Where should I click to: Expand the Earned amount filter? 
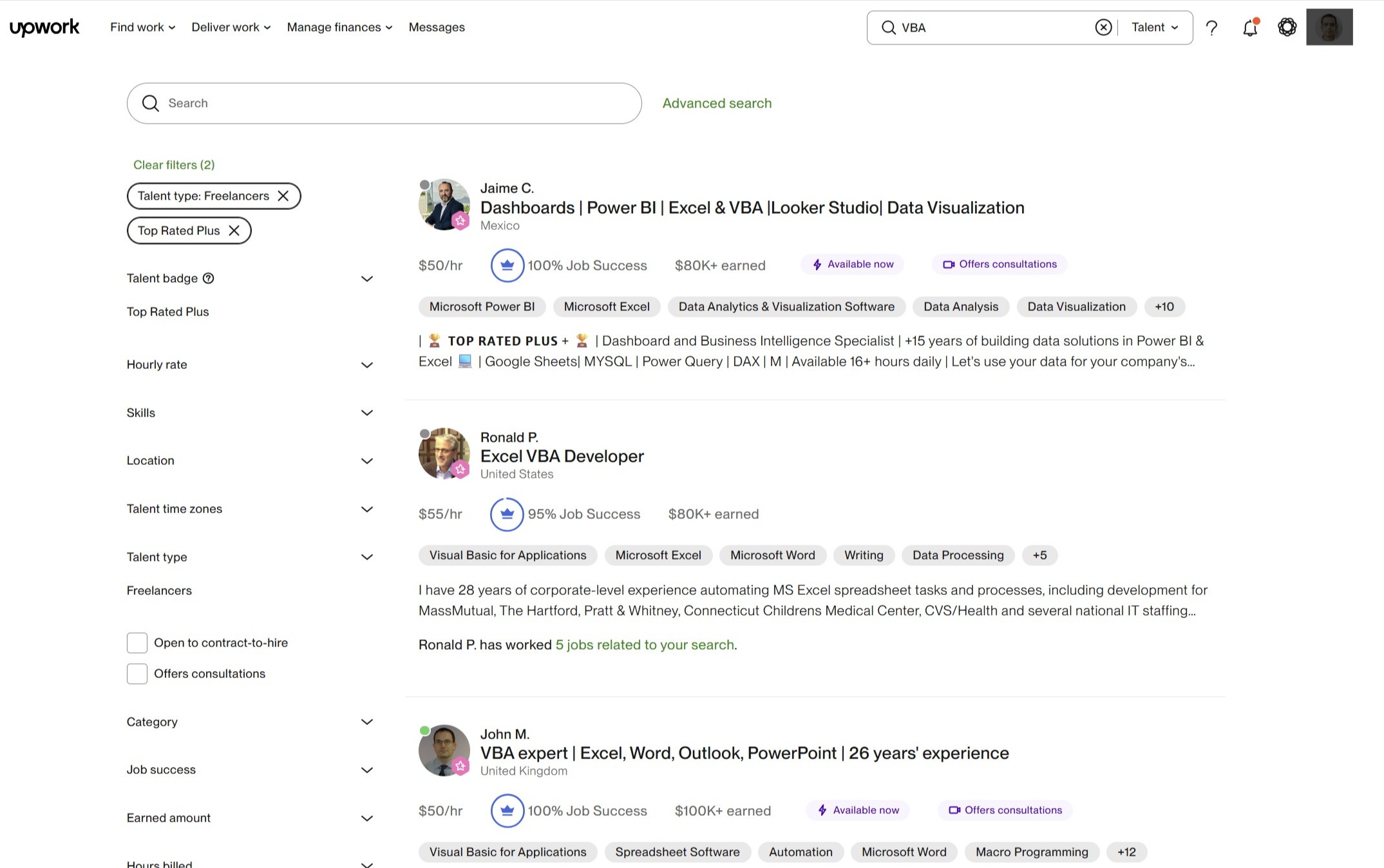point(366,818)
